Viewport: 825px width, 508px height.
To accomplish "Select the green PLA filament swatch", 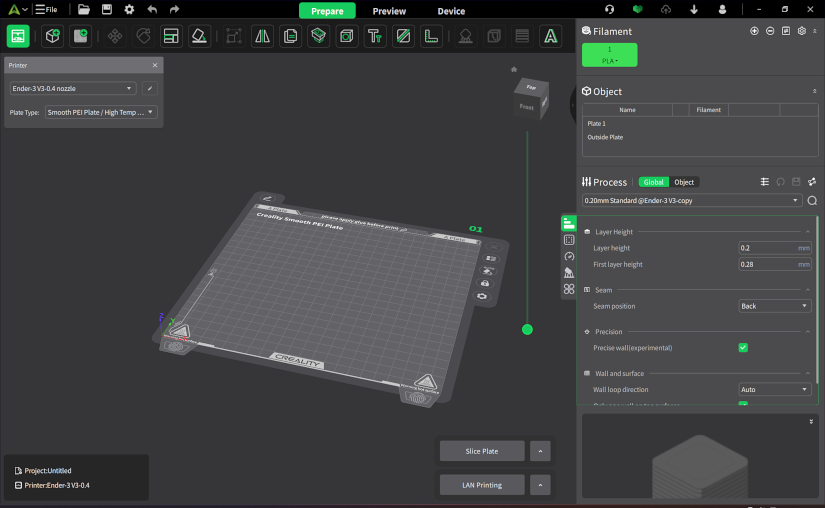I will point(609,55).
